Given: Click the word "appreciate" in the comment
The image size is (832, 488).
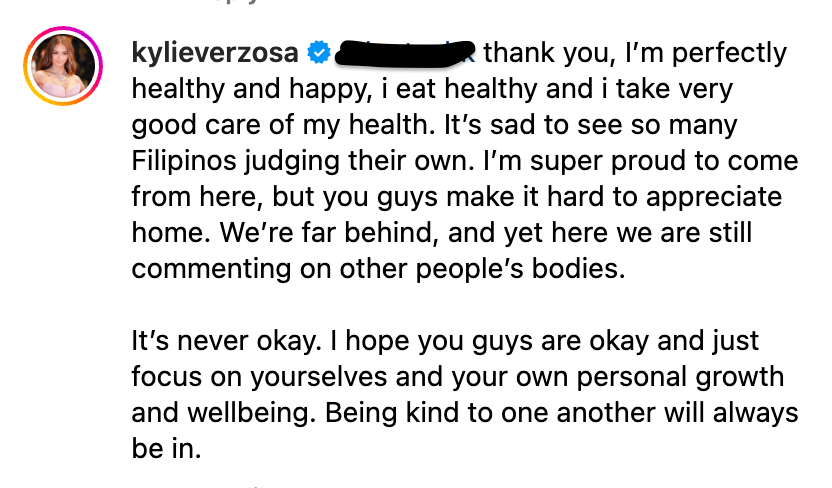Looking at the screenshot, I should click(x=714, y=197).
